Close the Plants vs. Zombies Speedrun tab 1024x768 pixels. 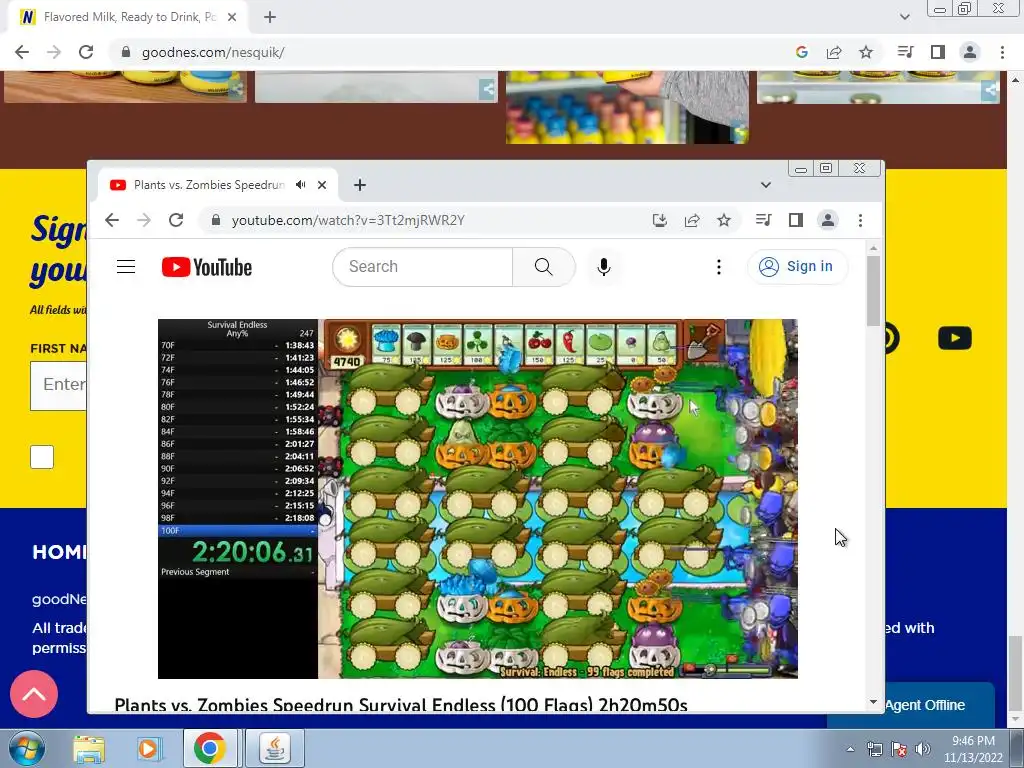[322, 185]
